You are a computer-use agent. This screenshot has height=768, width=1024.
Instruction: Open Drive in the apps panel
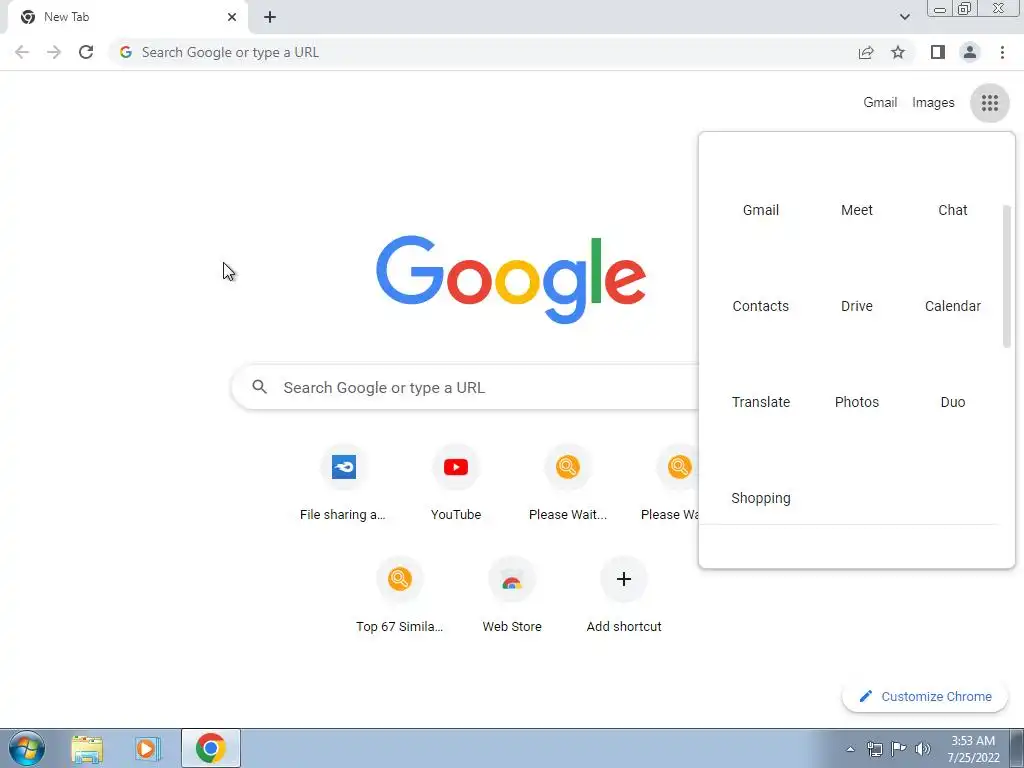(x=857, y=306)
